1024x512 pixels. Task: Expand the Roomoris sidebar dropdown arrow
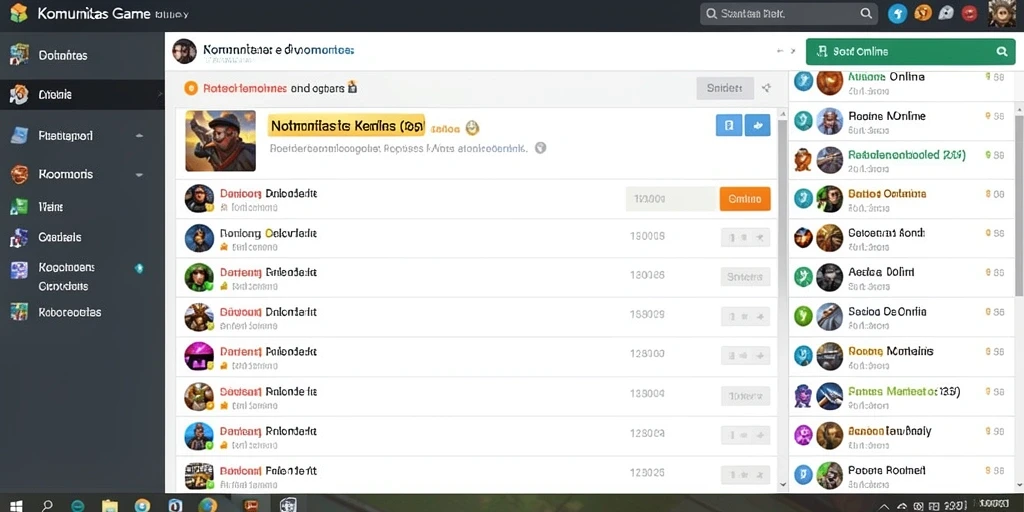[x=138, y=176]
